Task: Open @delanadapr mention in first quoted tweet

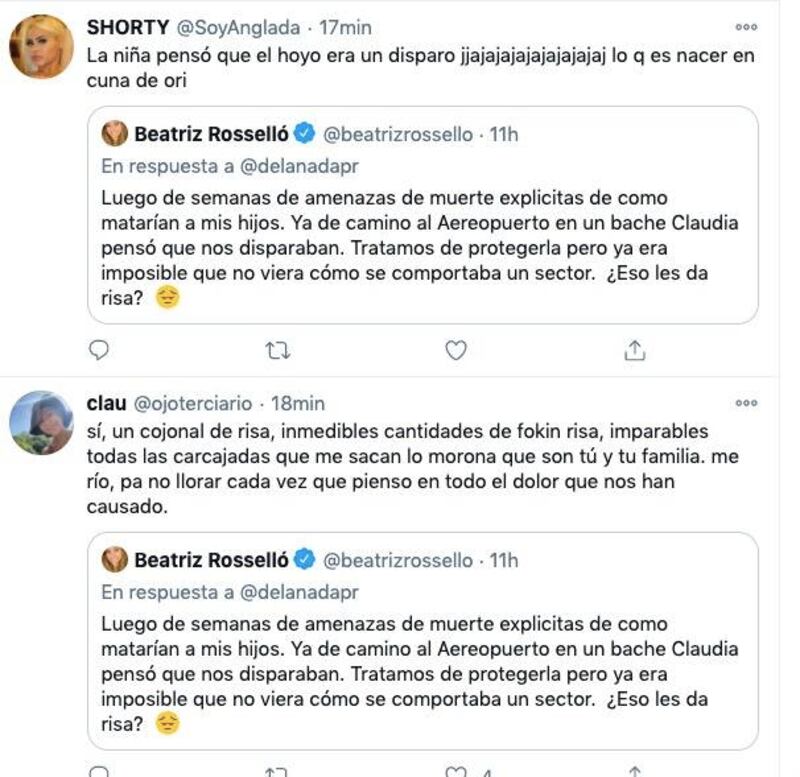Action: 299,166
